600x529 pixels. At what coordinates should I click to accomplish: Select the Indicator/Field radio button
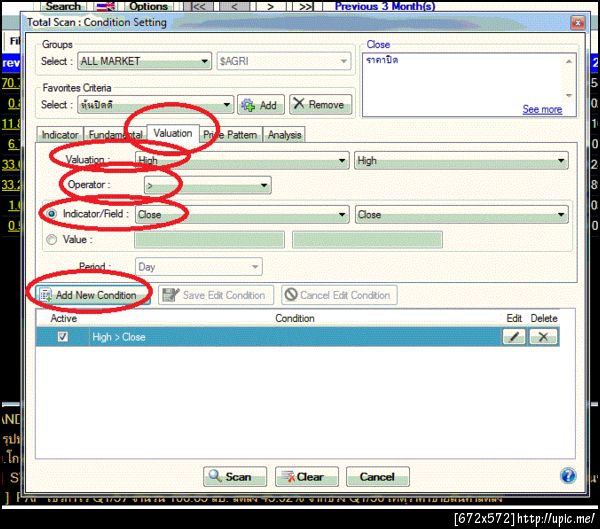[51, 214]
